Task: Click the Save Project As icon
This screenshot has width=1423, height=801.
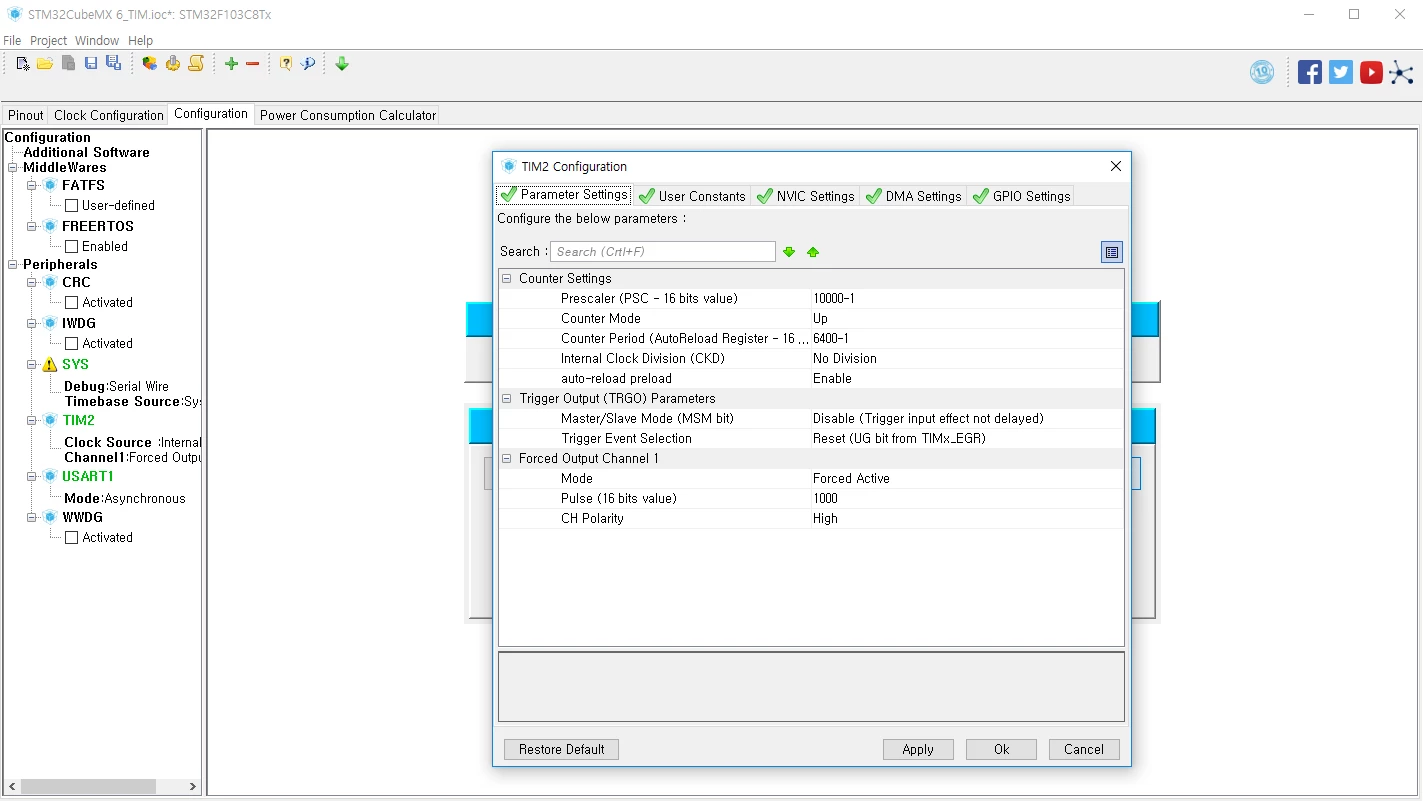Action: pos(113,64)
